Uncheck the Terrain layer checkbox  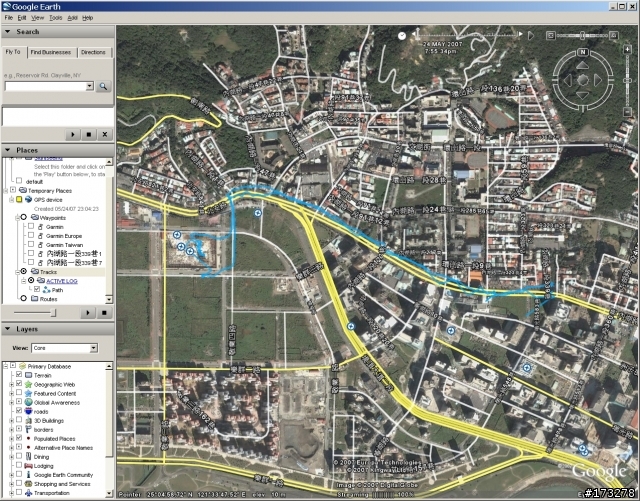point(19,374)
